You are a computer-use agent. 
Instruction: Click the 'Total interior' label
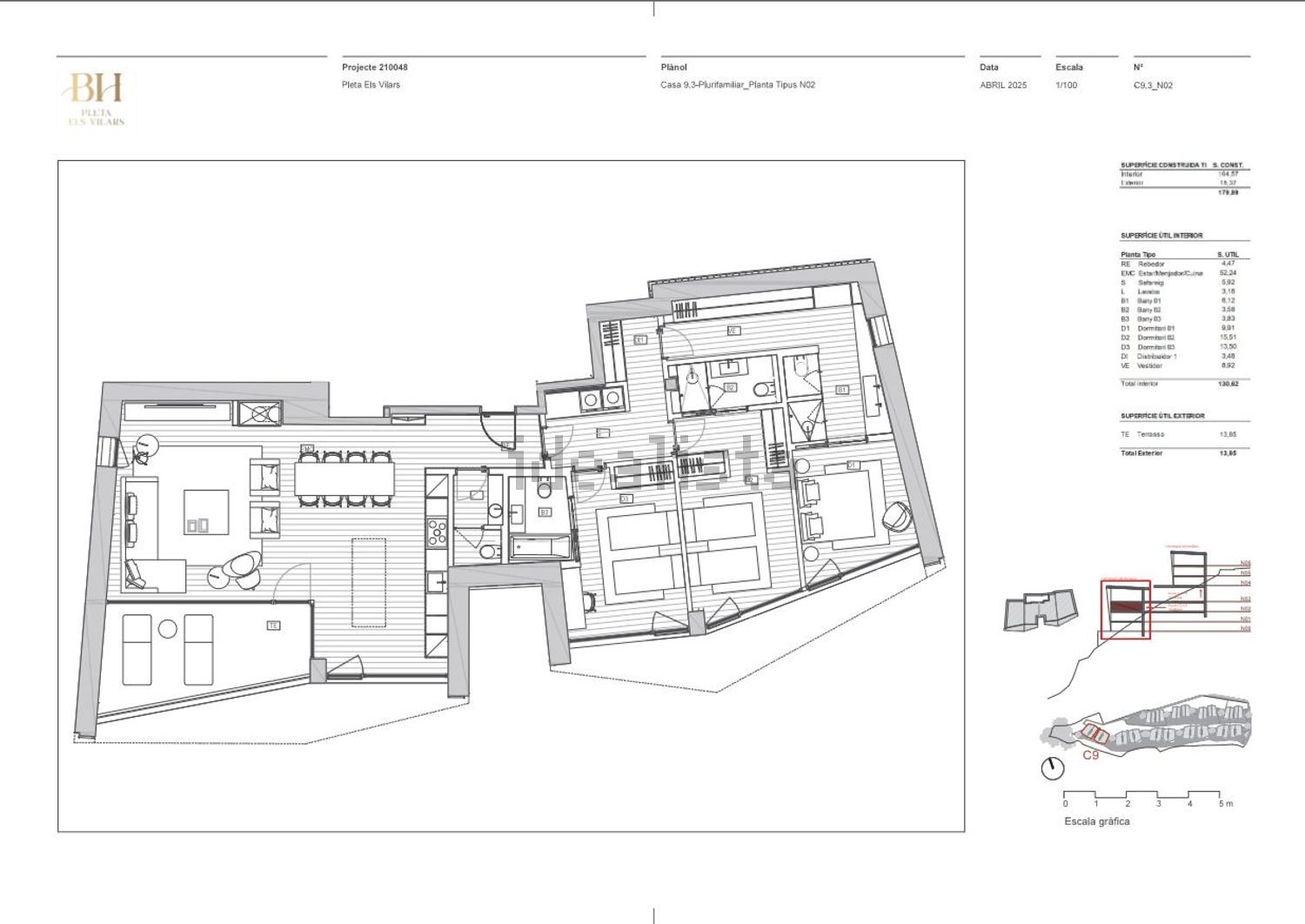click(x=1141, y=384)
